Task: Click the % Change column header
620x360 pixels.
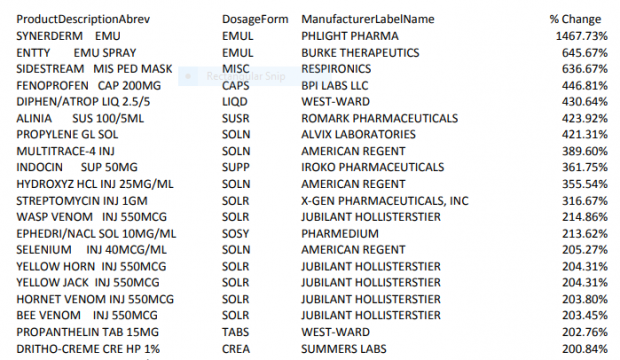Action: [575, 19]
